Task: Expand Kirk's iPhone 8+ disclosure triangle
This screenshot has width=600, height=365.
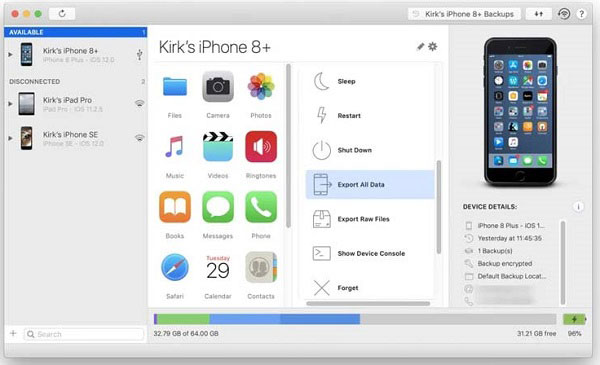Action: click(10, 55)
